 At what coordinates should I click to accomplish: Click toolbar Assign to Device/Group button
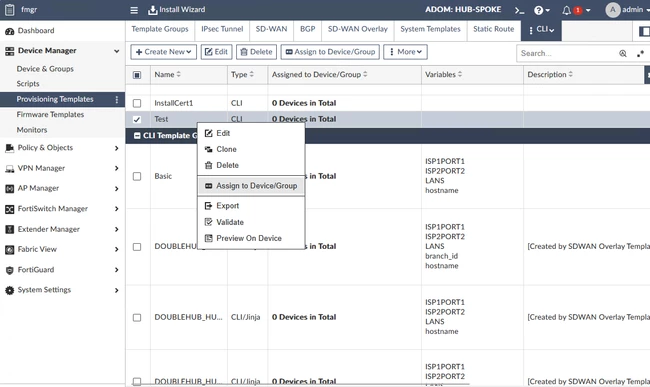[x=330, y=52]
